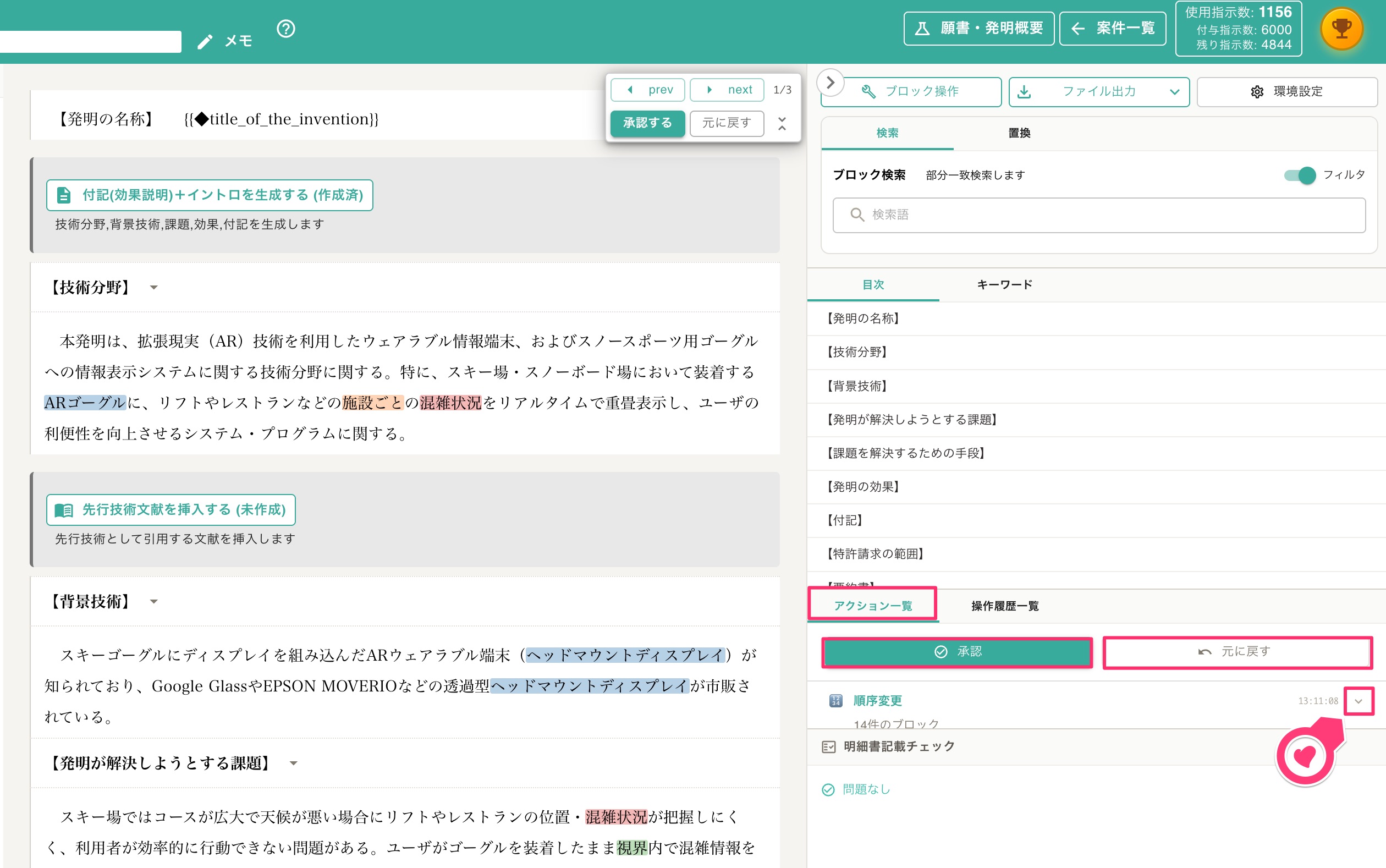
Task: Click the 元に戻す button in action list
Action: pos(1237,652)
